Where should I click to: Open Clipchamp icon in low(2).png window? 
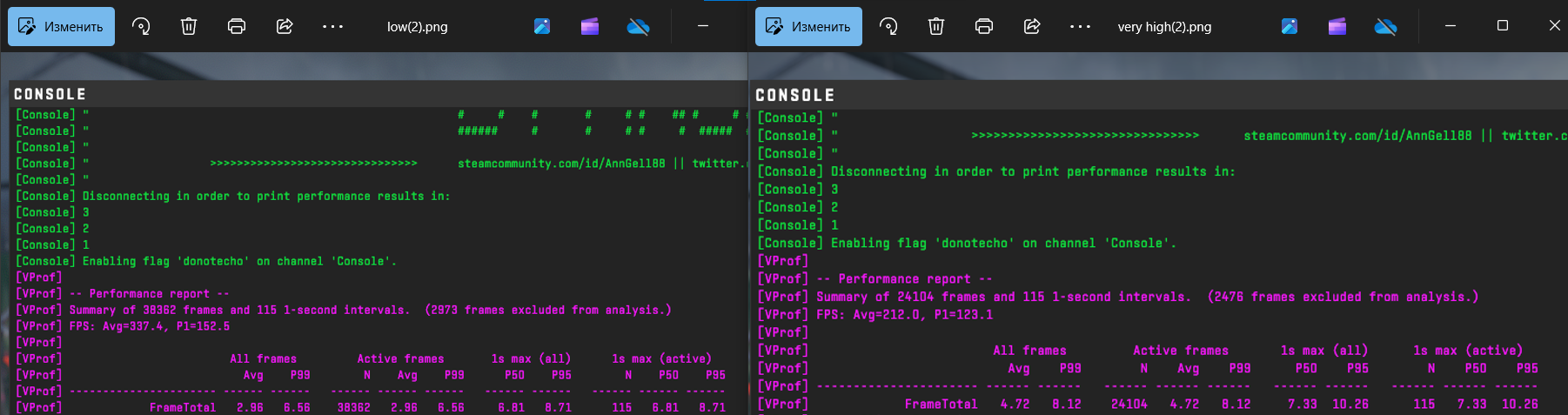pos(590,26)
